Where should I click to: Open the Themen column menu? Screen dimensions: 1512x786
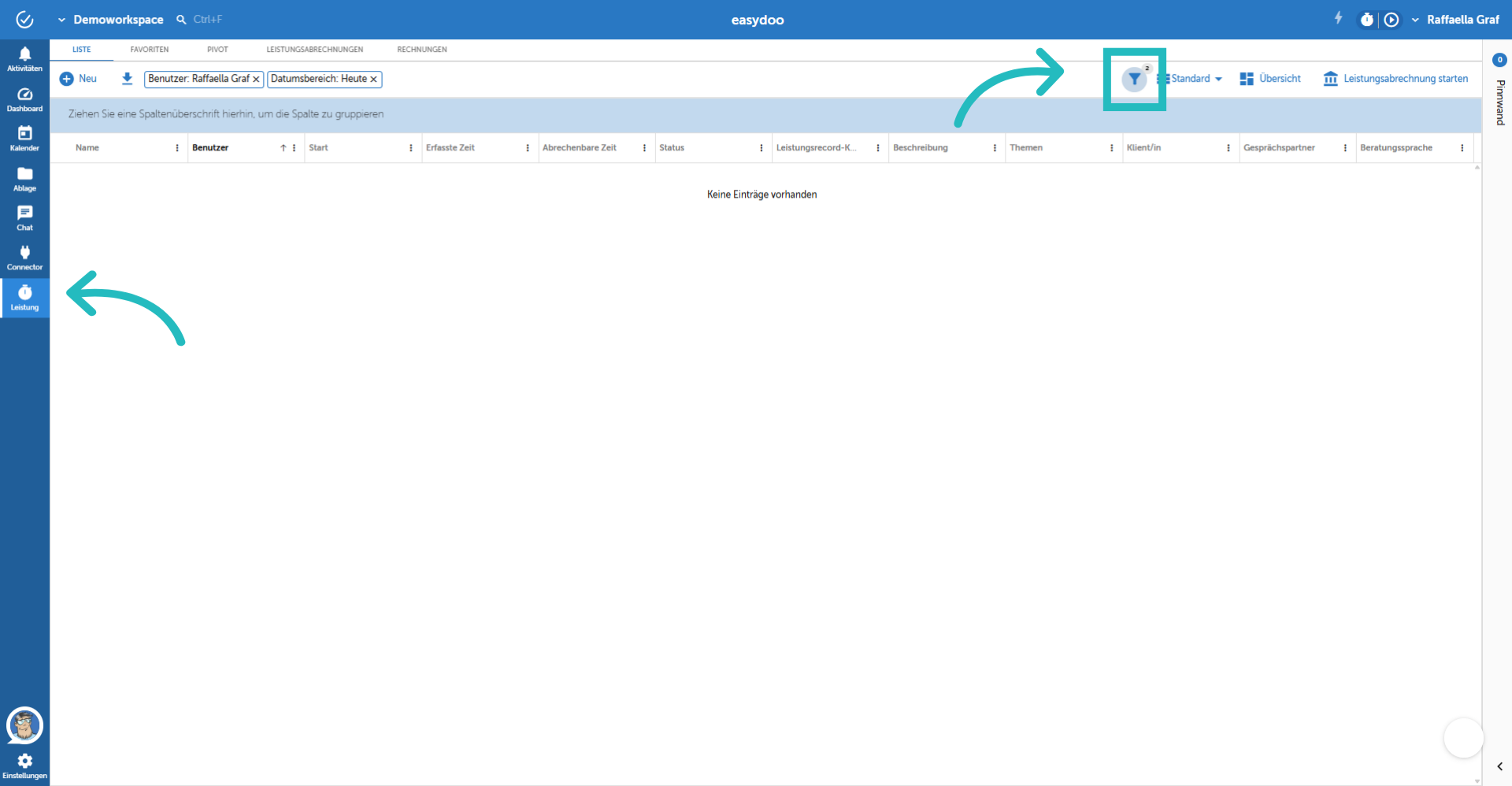pos(1112,148)
